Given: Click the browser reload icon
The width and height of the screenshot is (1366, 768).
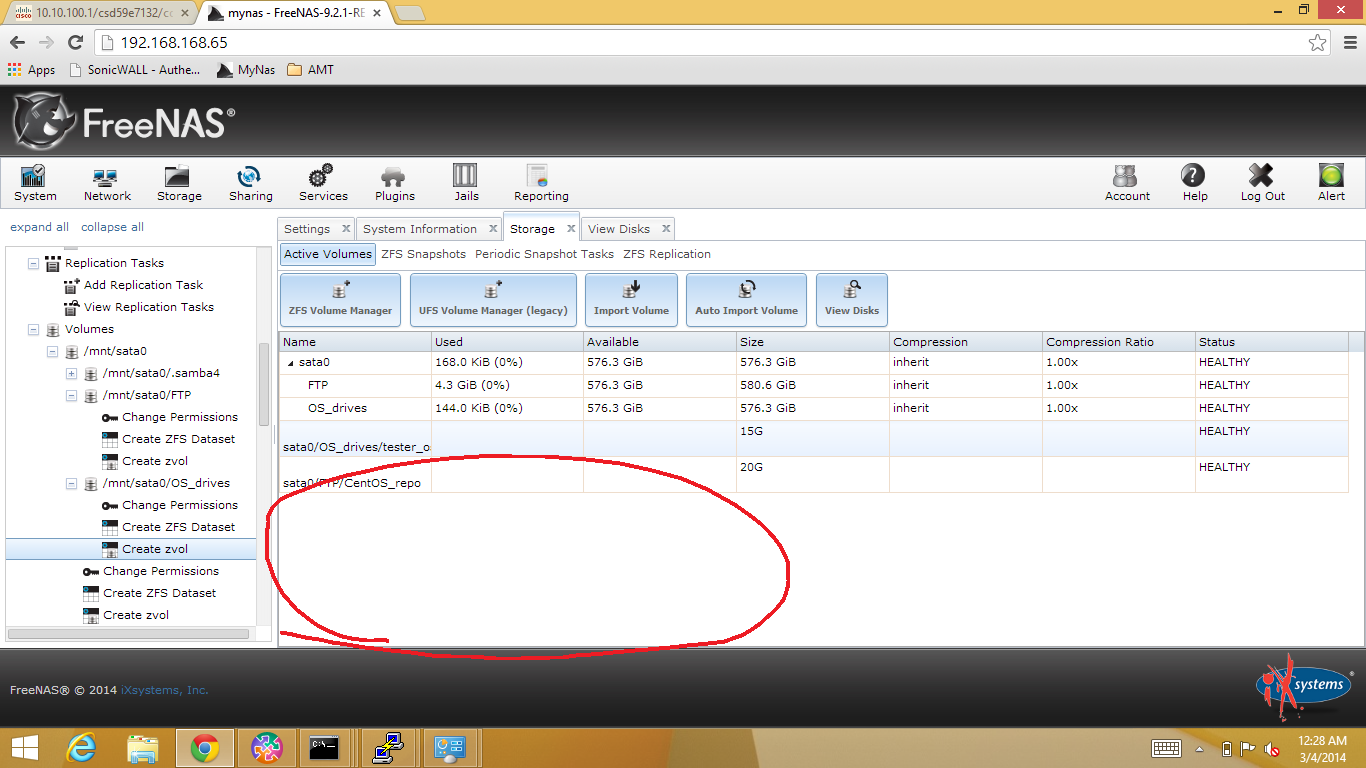Looking at the screenshot, I should [x=75, y=42].
